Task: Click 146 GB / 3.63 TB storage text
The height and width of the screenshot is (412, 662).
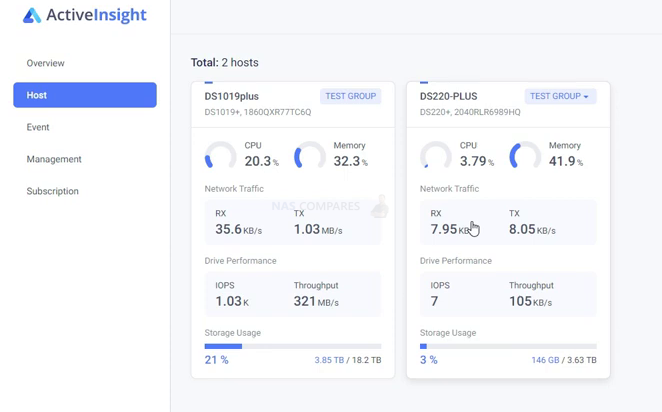Action: tap(564, 360)
